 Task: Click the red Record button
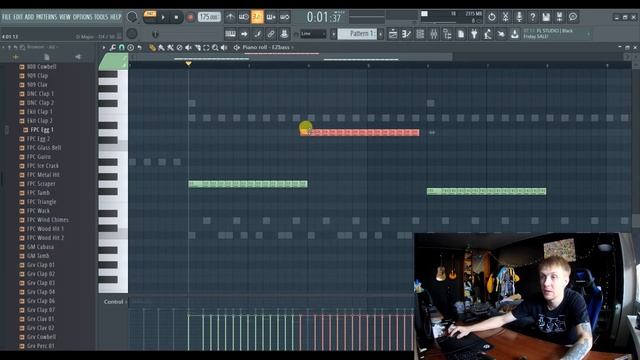click(x=190, y=18)
